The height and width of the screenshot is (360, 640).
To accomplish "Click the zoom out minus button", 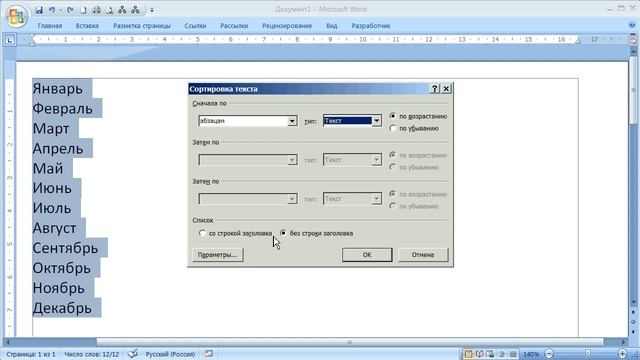I will 549,354.
